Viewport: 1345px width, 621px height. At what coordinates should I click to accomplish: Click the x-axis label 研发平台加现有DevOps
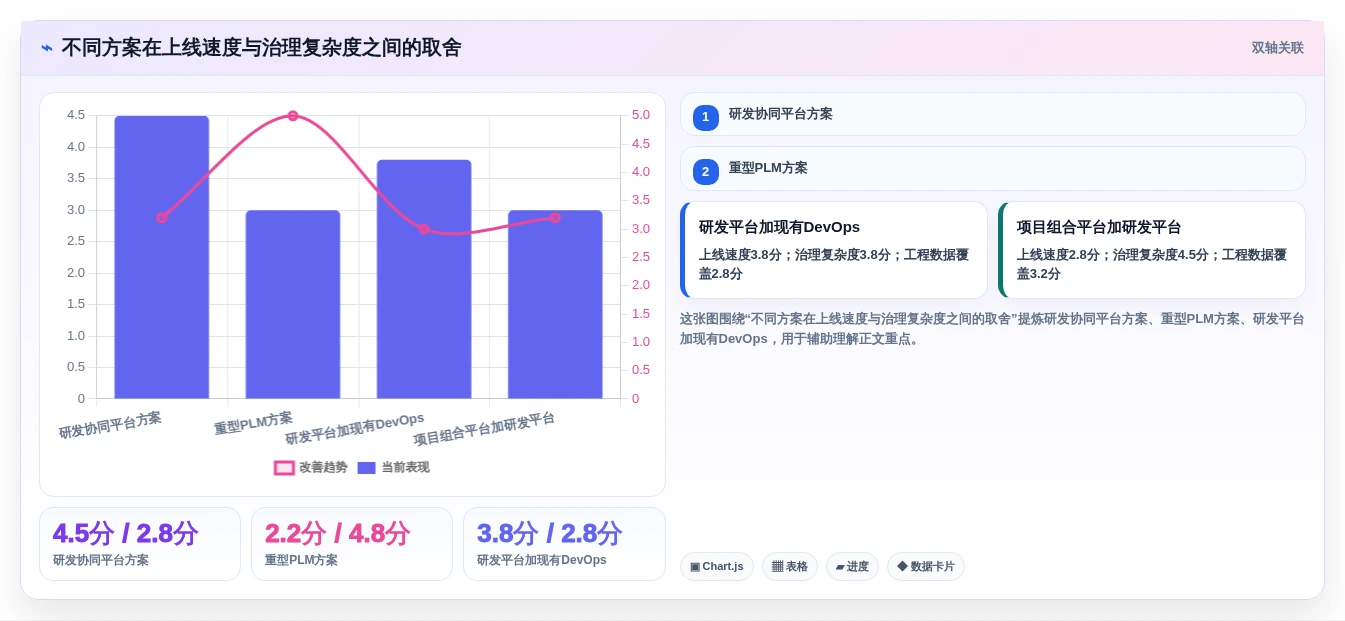click(354, 428)
